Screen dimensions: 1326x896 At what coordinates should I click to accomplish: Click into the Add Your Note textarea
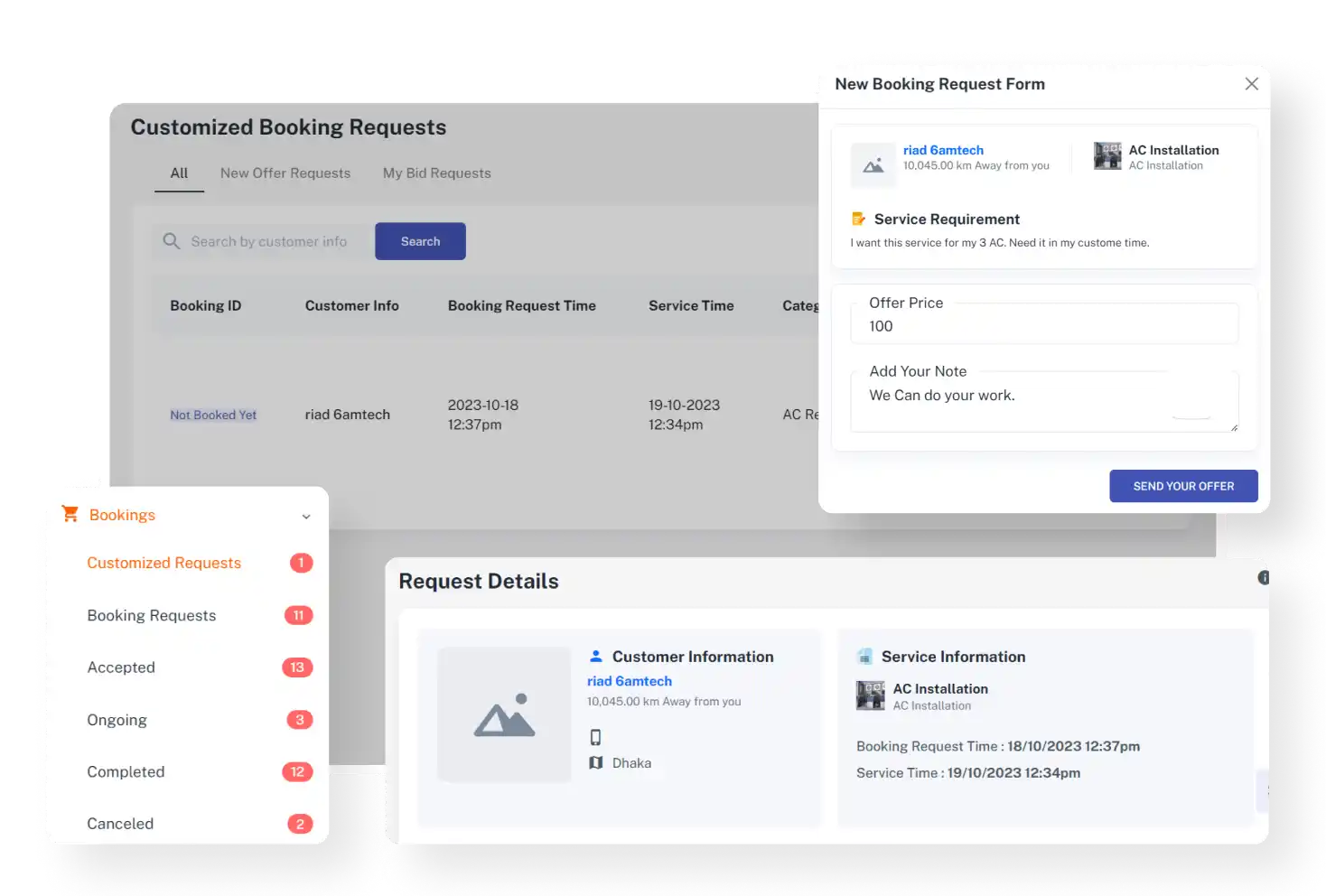pyautogui.click(x=1044, y=401)
